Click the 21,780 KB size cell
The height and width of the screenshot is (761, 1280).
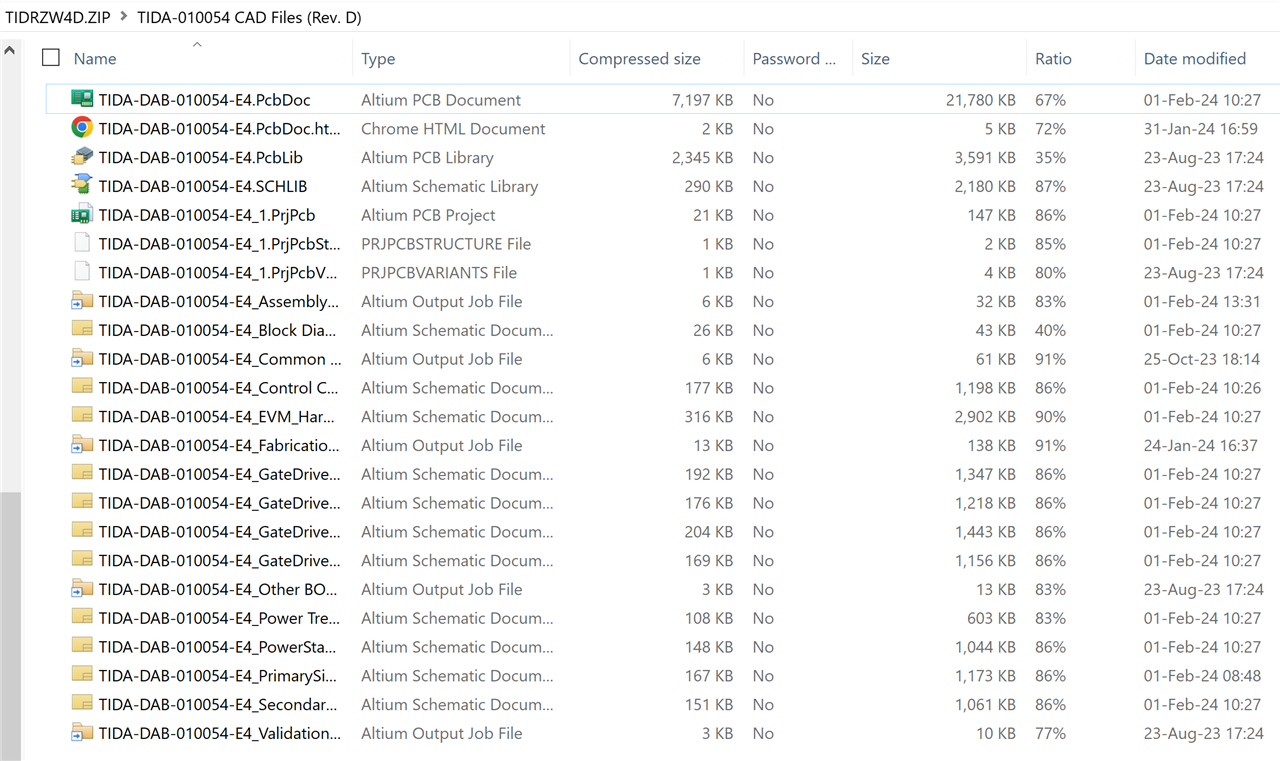coord(981,100)
